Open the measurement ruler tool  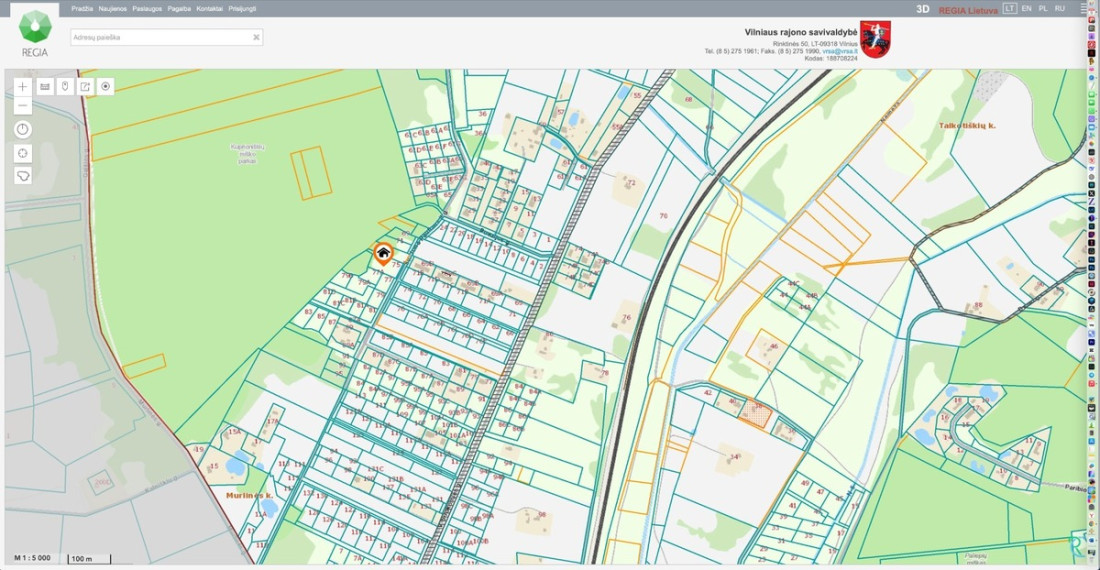pyautogui.click(x=45, y=86)
